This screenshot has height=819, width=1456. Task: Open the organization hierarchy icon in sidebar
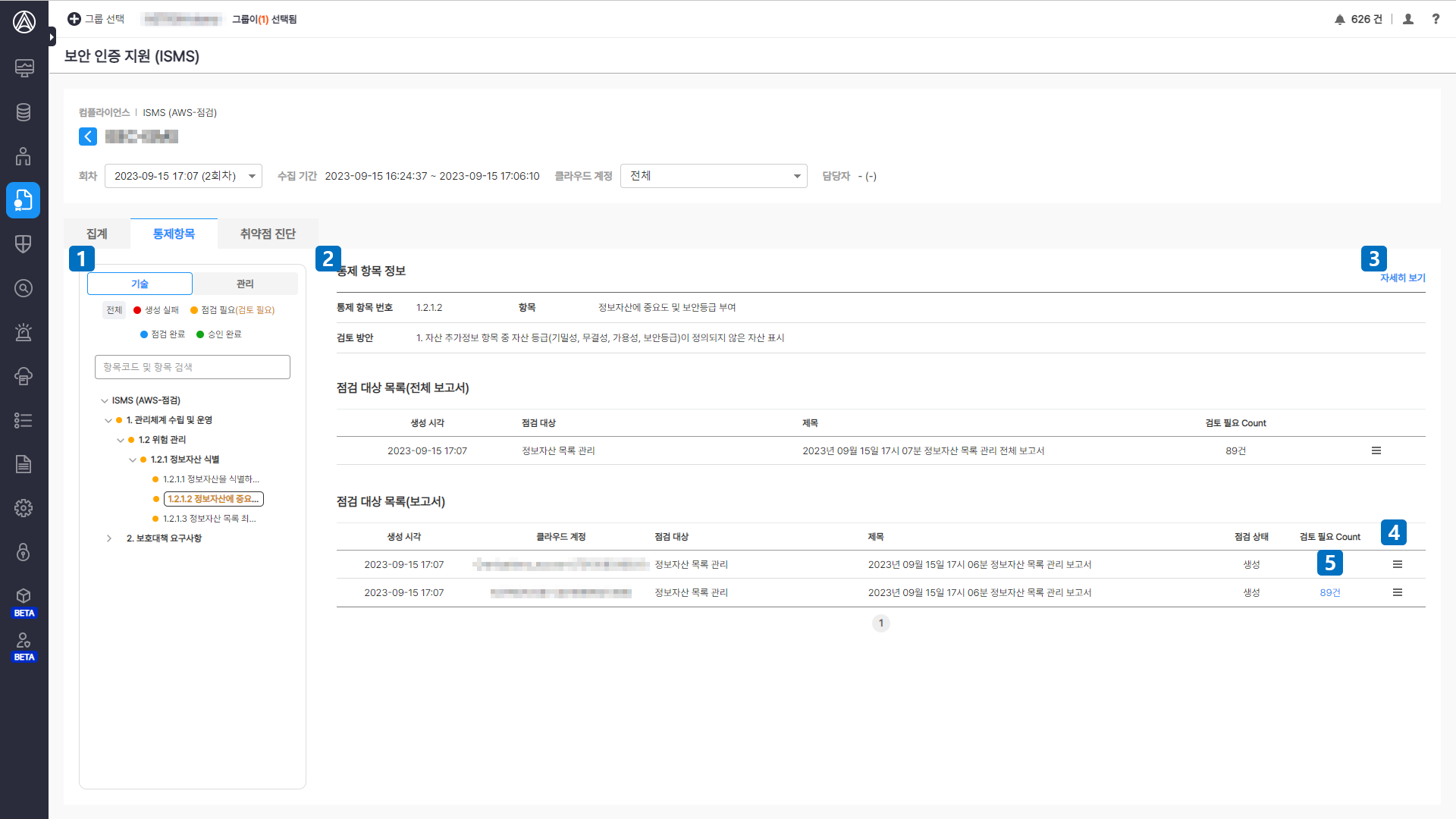(24, 156)
